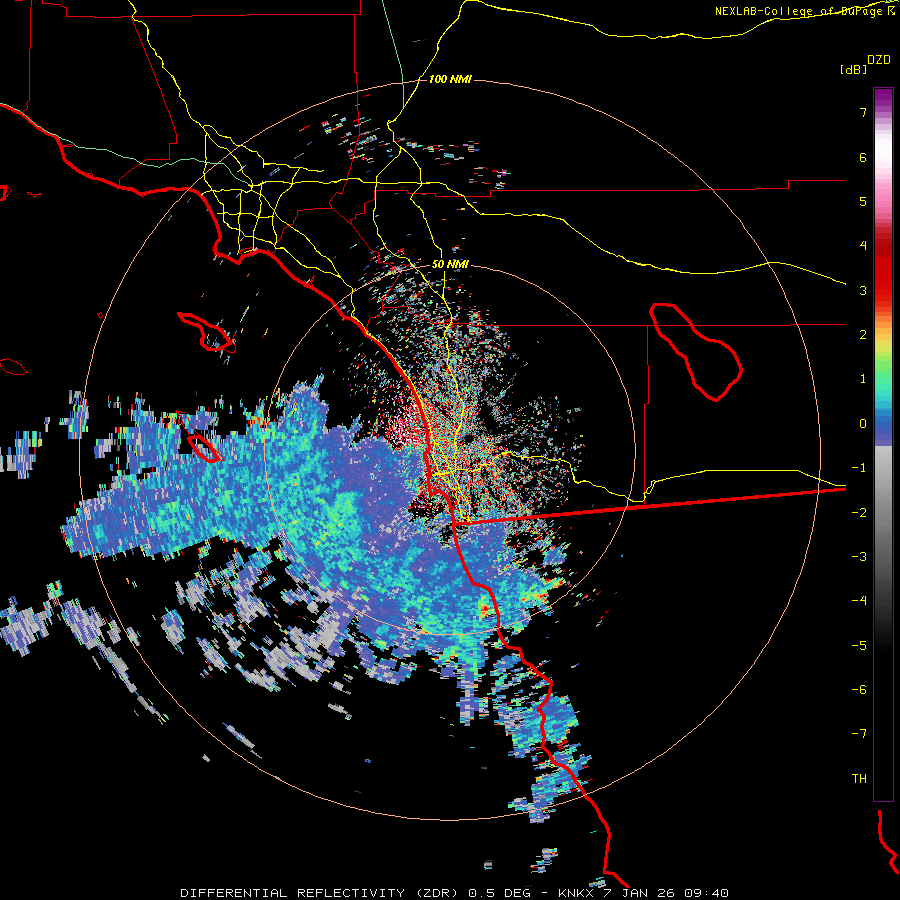The height and width of the screenshot is (900, 900).
Task: Click the KNKX radar station identifier
Action: (576, 893)
